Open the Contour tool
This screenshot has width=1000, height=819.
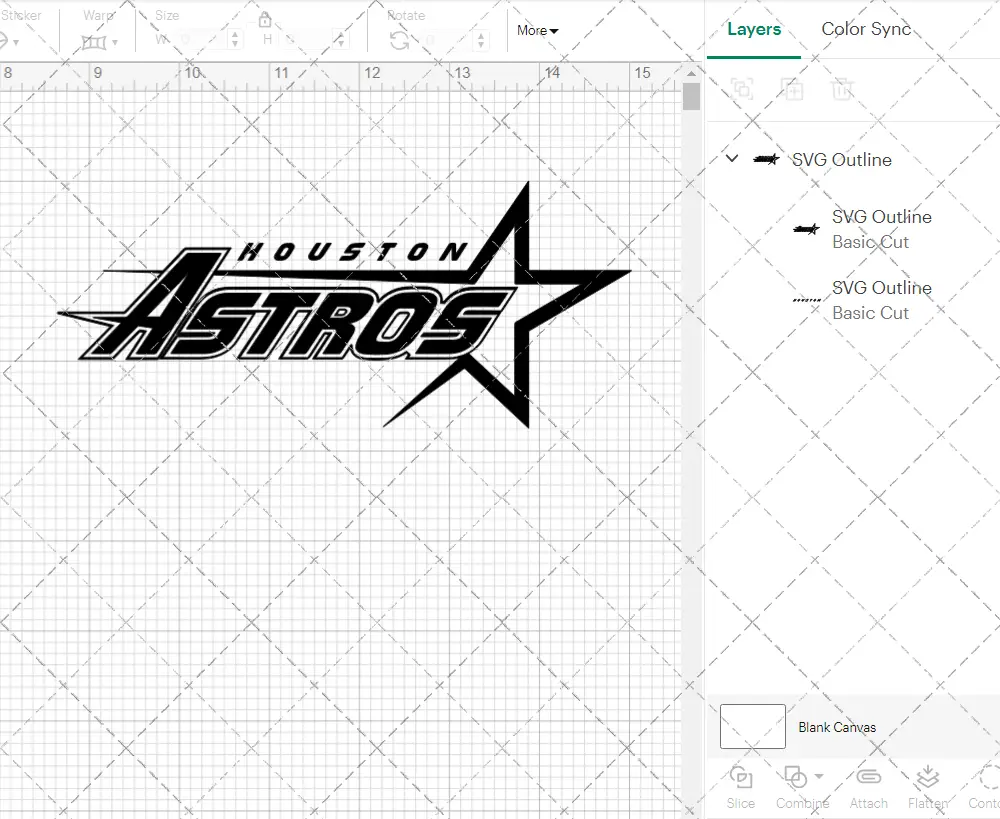tap(985, 787)
